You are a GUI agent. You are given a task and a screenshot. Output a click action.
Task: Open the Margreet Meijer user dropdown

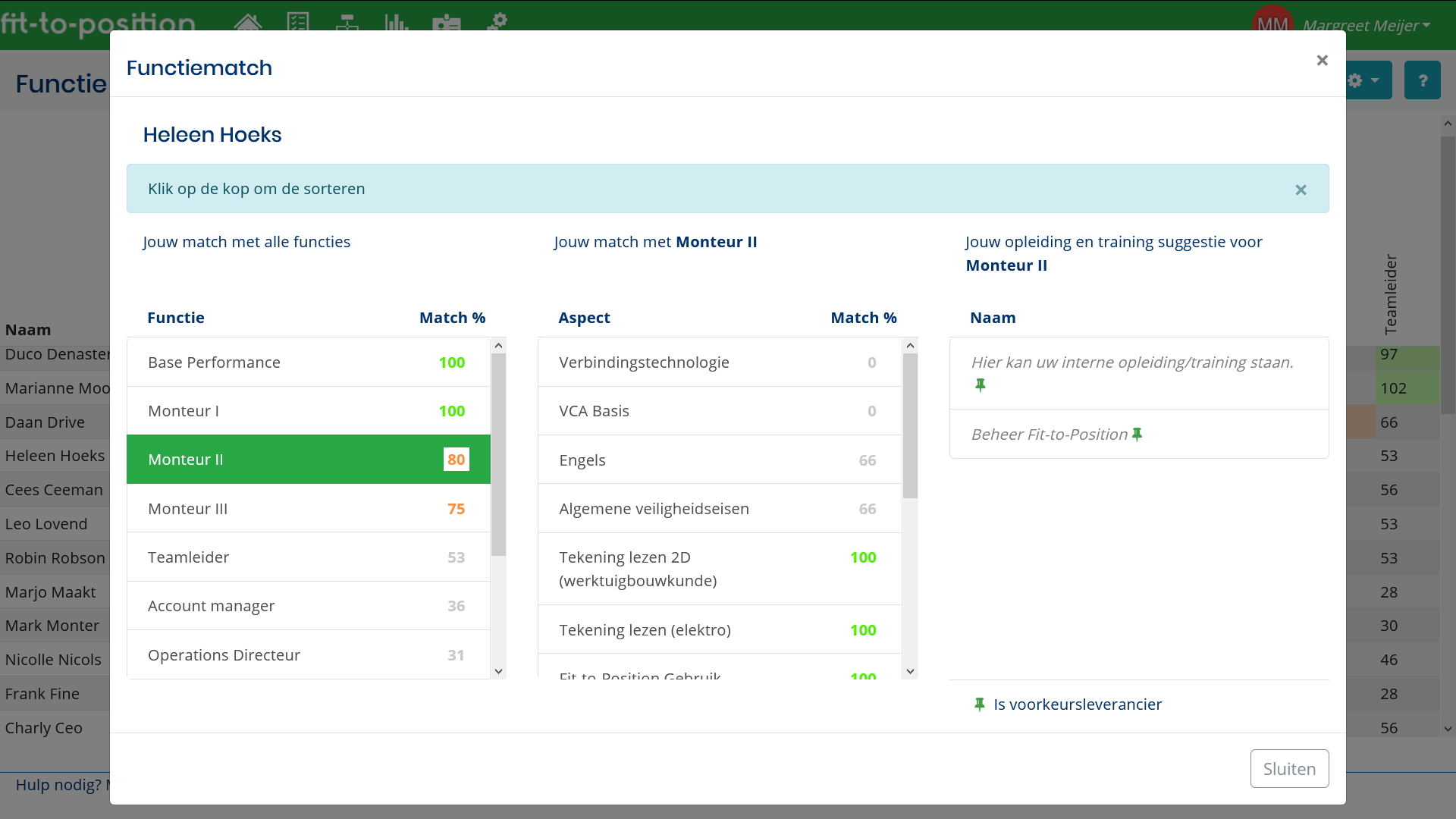click(1366, 25)
